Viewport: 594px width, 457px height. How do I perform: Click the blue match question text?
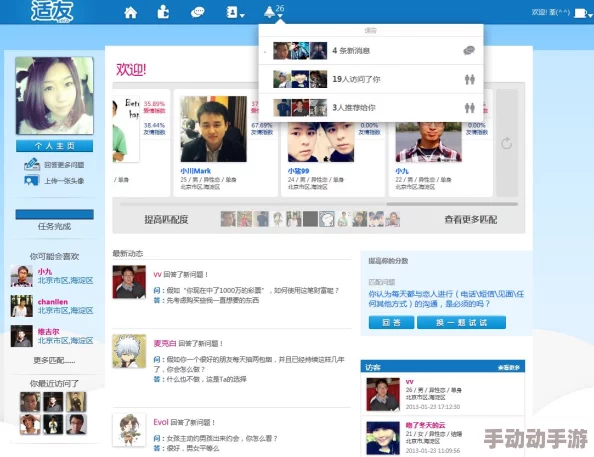point(446,299)
